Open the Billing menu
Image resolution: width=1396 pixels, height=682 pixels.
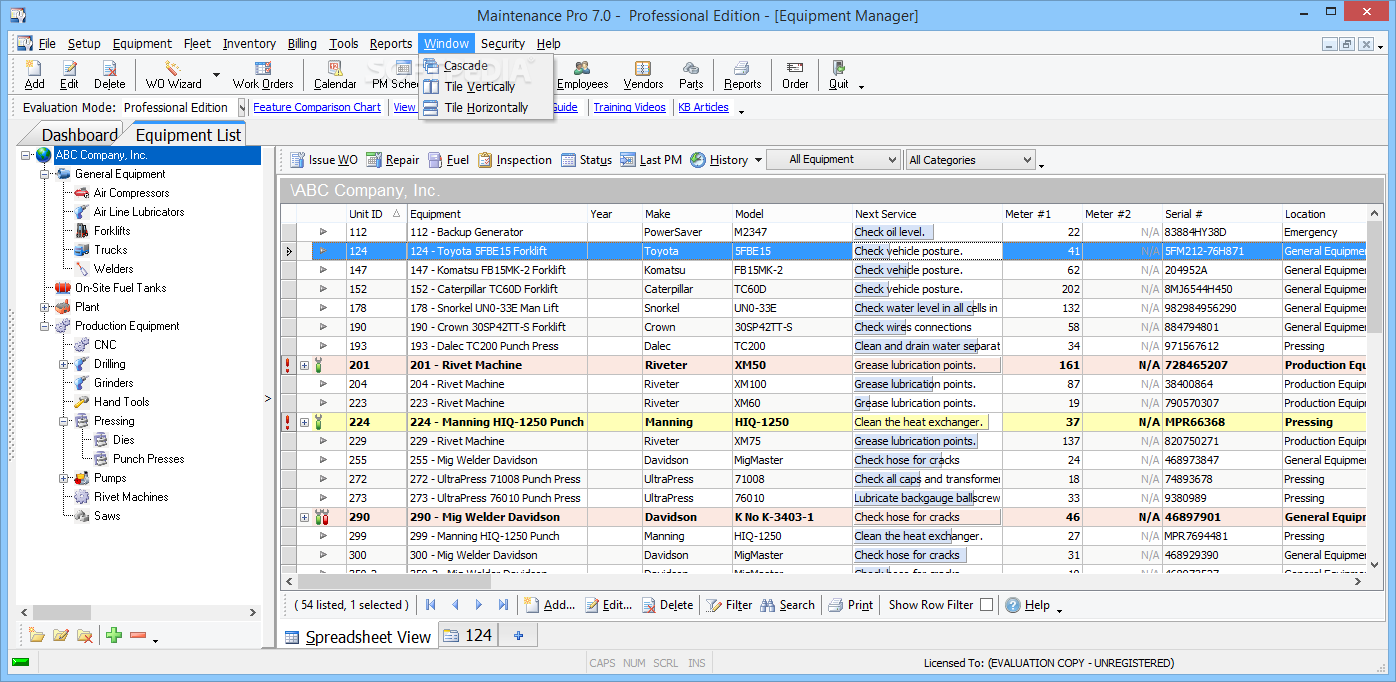(302, 43)
